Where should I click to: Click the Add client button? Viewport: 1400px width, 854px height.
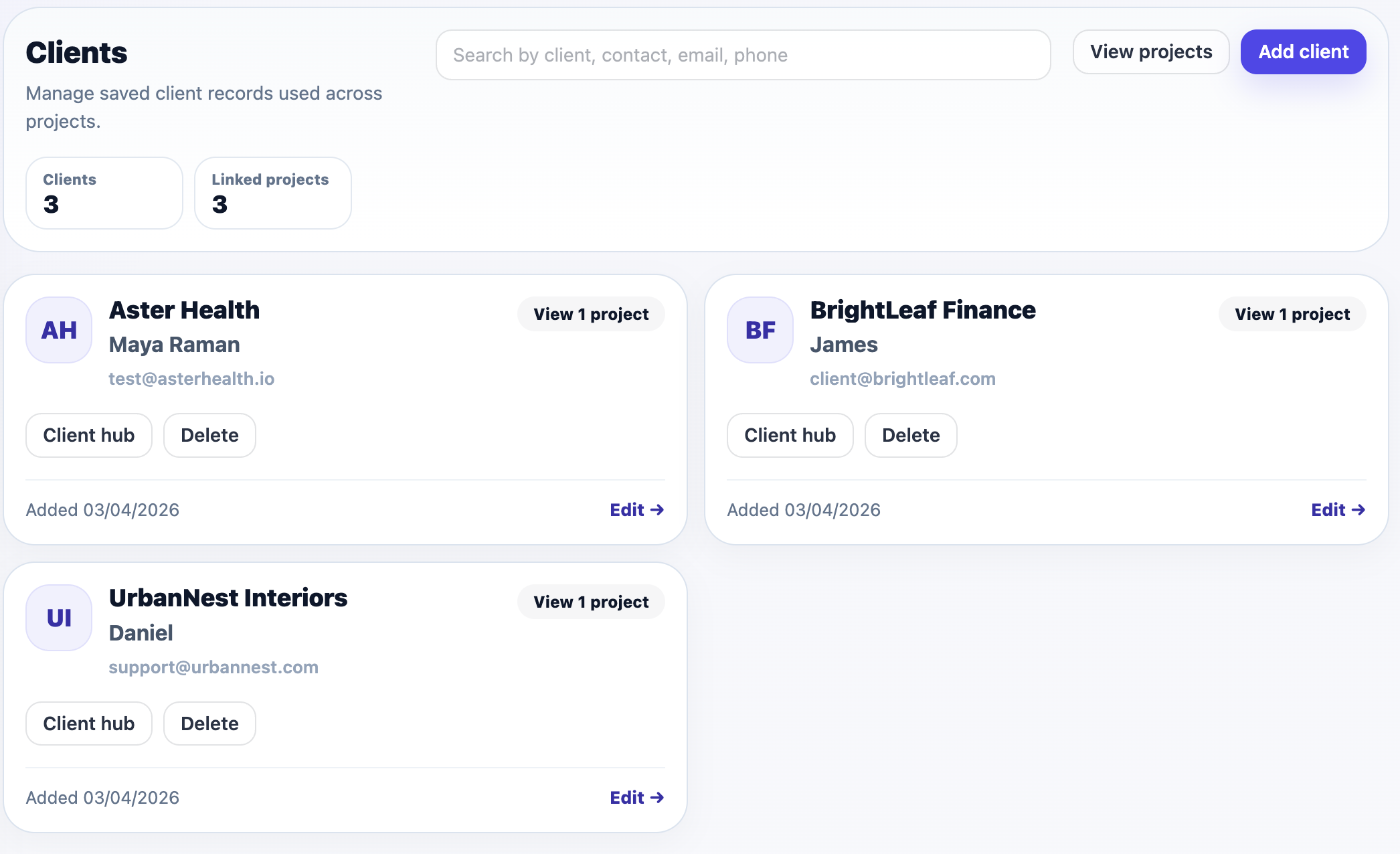point(1304,52)
